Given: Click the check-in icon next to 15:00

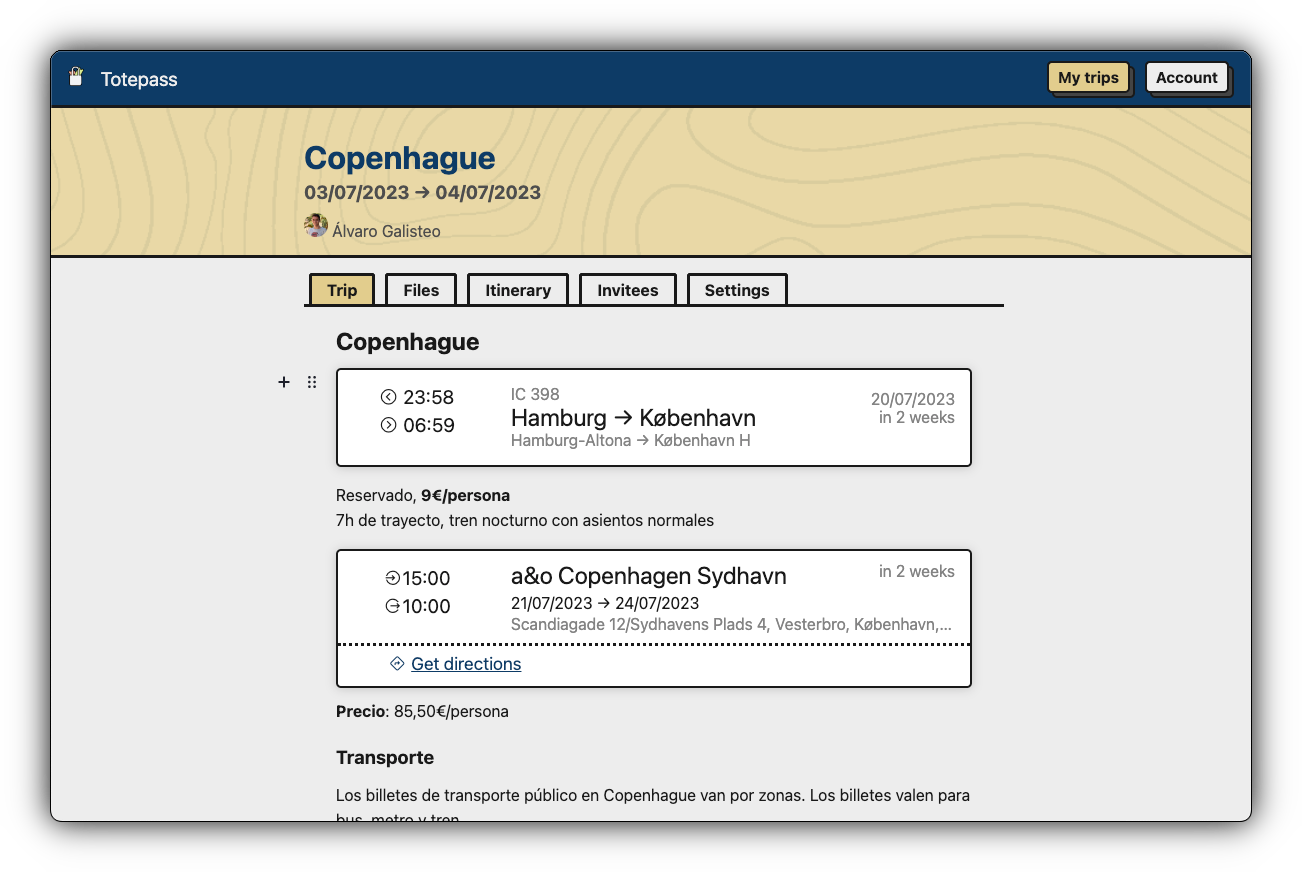Looking at the screenshot, I should click(x=392, y=578).
